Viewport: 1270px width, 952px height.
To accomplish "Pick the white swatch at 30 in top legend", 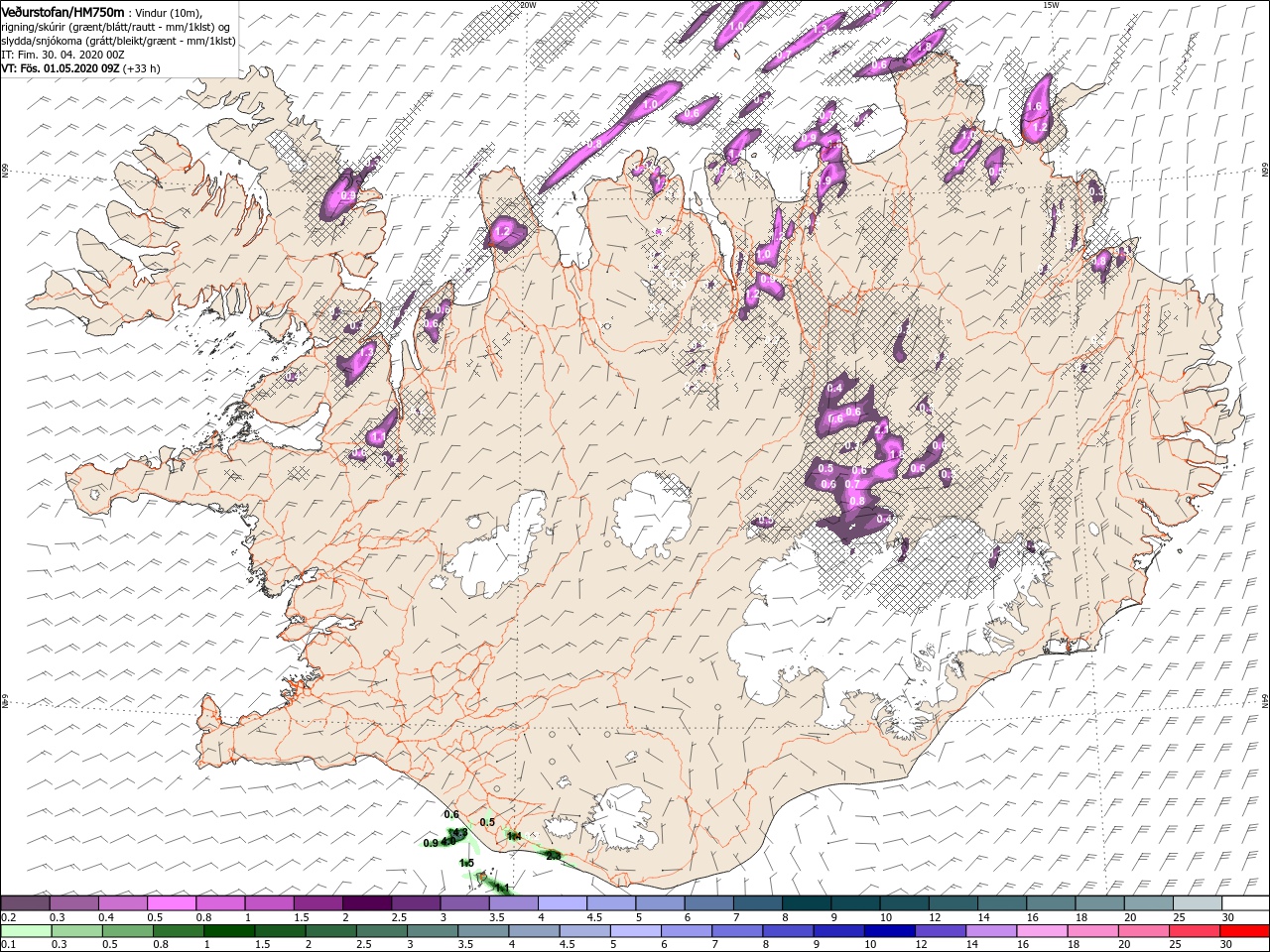I will [x=1245, y=903].
